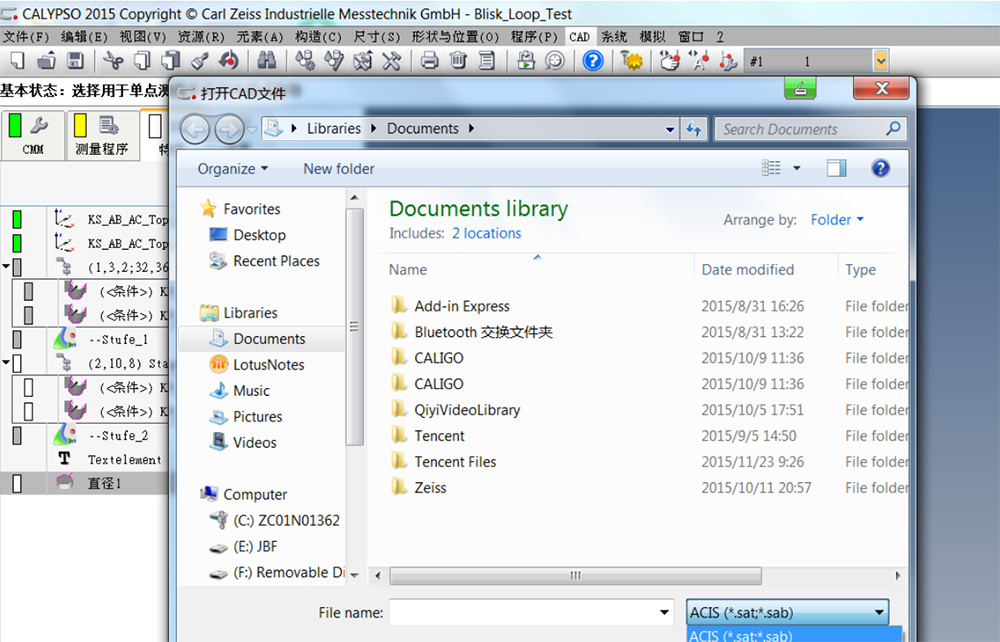Open the yellow dropdown next to #1 1
This screenshot has width=1000, height=642.
tap(880, 61)
